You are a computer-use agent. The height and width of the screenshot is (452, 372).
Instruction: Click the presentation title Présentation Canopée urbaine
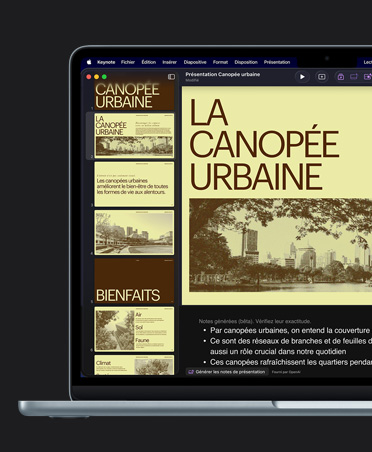click(x=223, y=74)
